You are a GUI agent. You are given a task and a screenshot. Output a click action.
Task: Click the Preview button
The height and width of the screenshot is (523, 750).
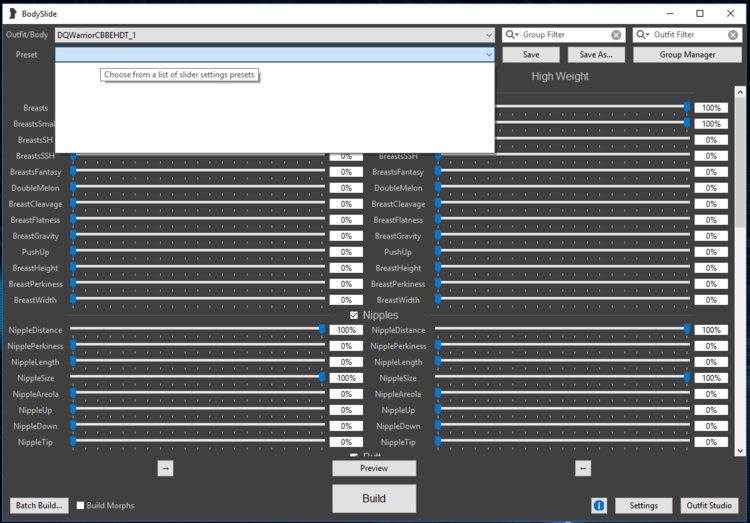tap(374, 468)
